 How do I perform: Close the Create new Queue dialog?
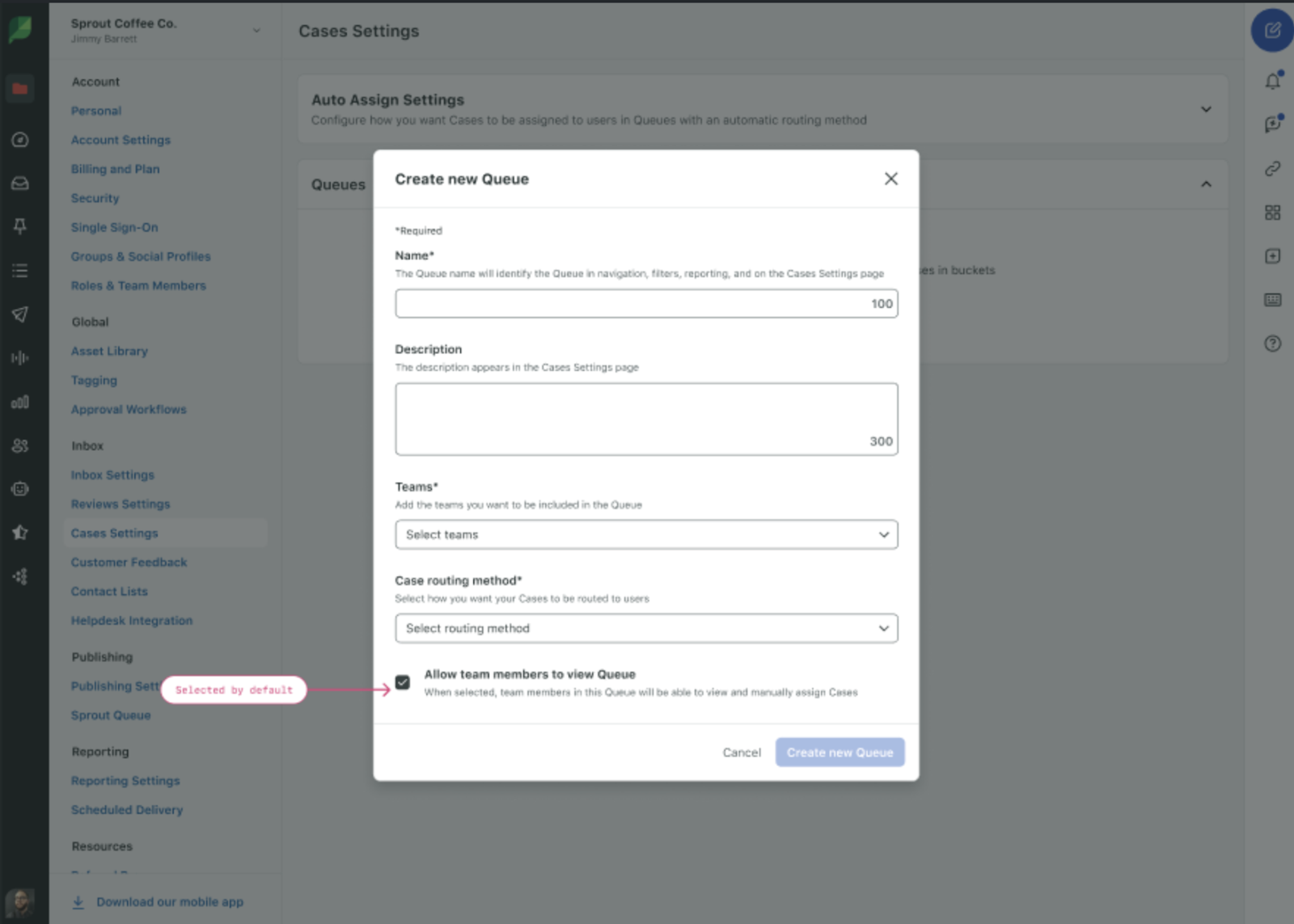click(890, 179)
